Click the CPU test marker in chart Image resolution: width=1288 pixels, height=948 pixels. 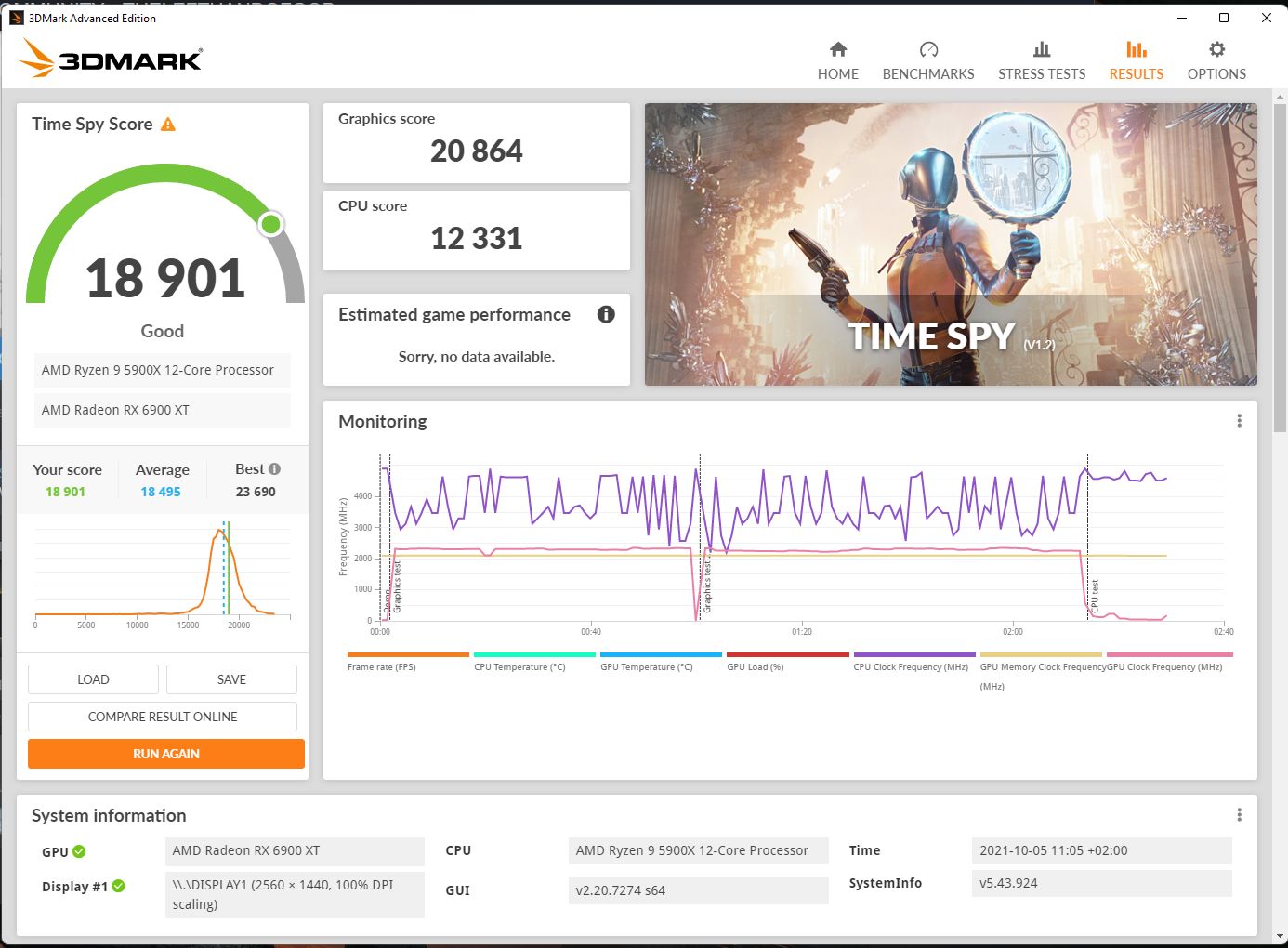point(1095,595)
